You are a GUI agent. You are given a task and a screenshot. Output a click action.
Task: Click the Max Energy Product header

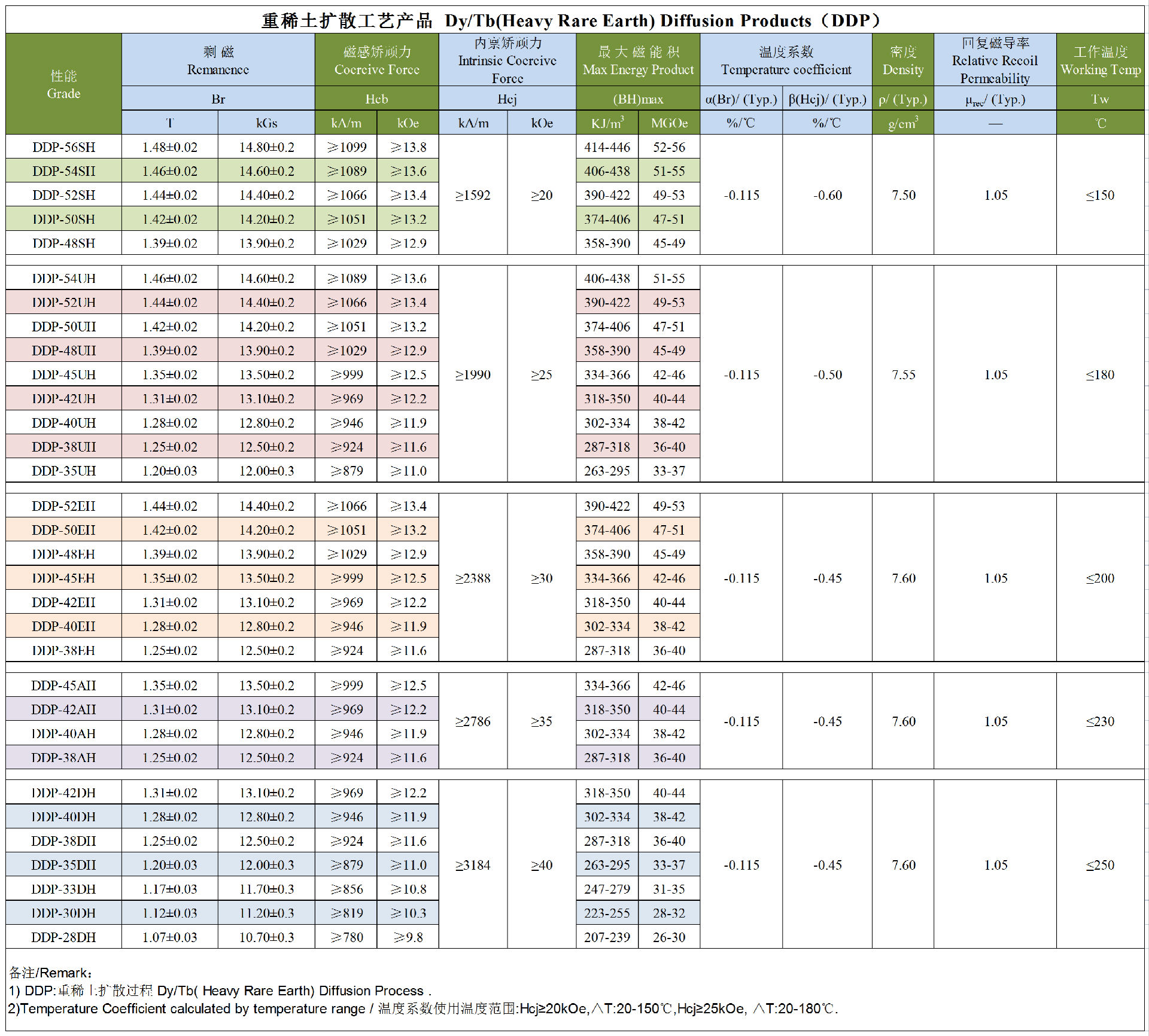[x=638, y=60]
